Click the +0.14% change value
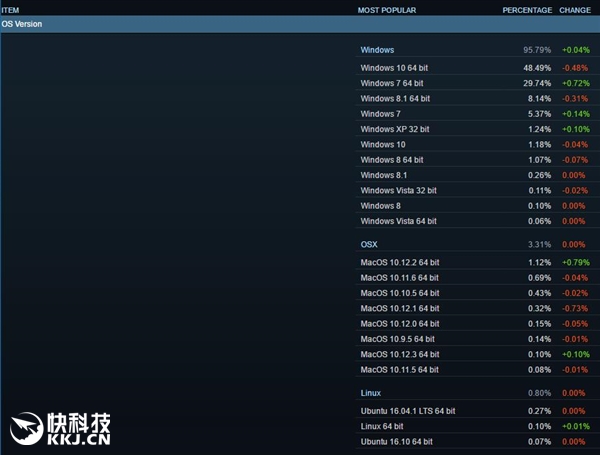The width and height of the screenshot is (600, 455). (576, 114)
